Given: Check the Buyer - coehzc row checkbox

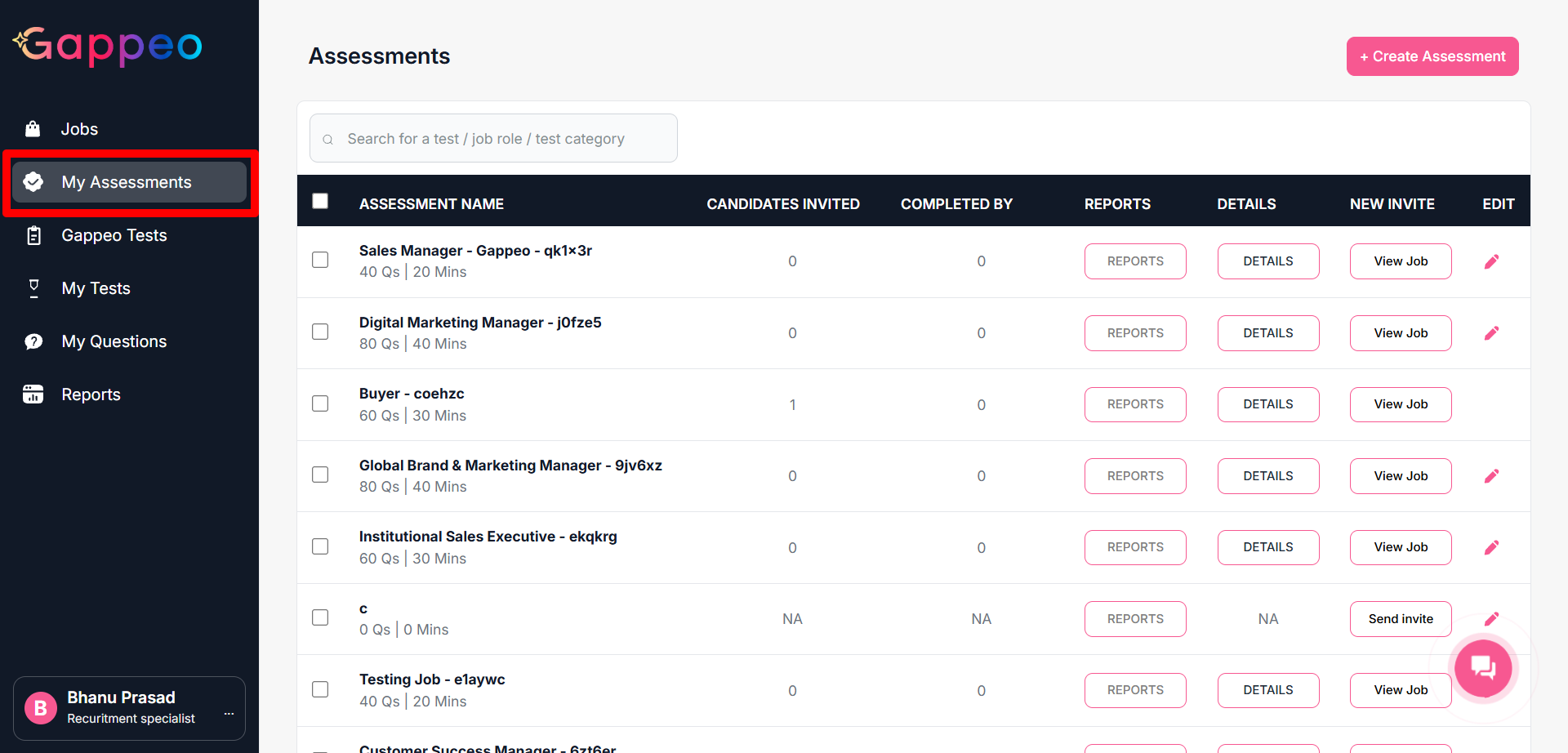Looking at the screenshot, I should 320,403.
